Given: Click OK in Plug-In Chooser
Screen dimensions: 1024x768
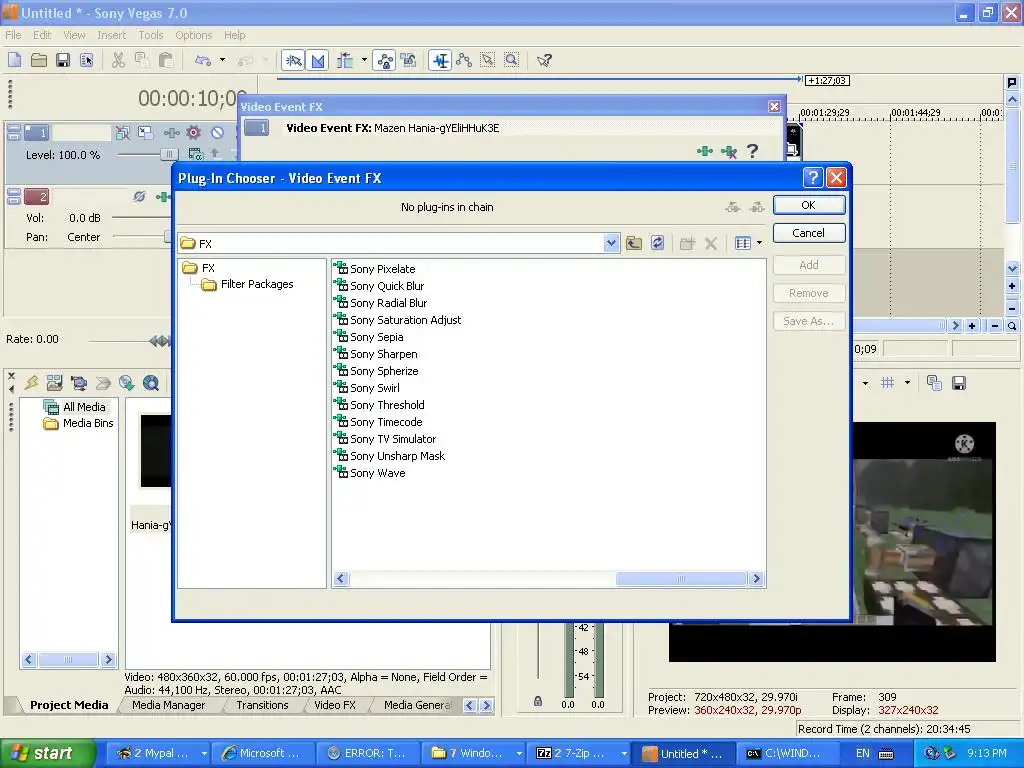Looking at the screenshot, I should tap(808, 205).
